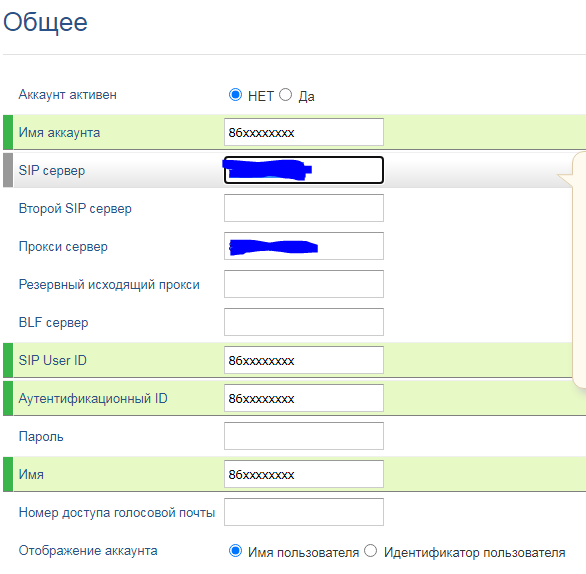Click the SIP сервер row label
Viewport: 586px width, 574px height.
[x=52, y=170]
